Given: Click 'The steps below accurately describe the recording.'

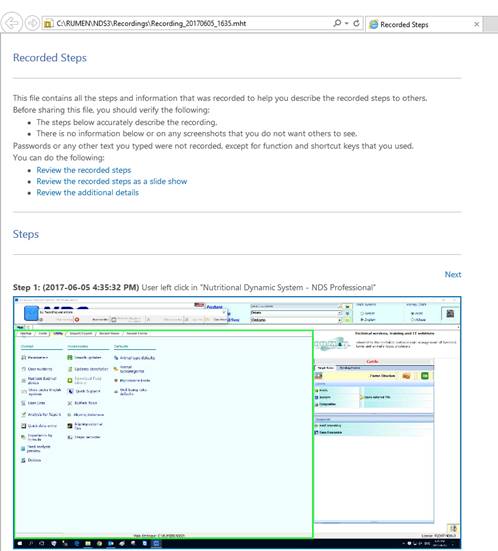Looking at the screenshot, I should pyautogui.click(x=127, y=122).
